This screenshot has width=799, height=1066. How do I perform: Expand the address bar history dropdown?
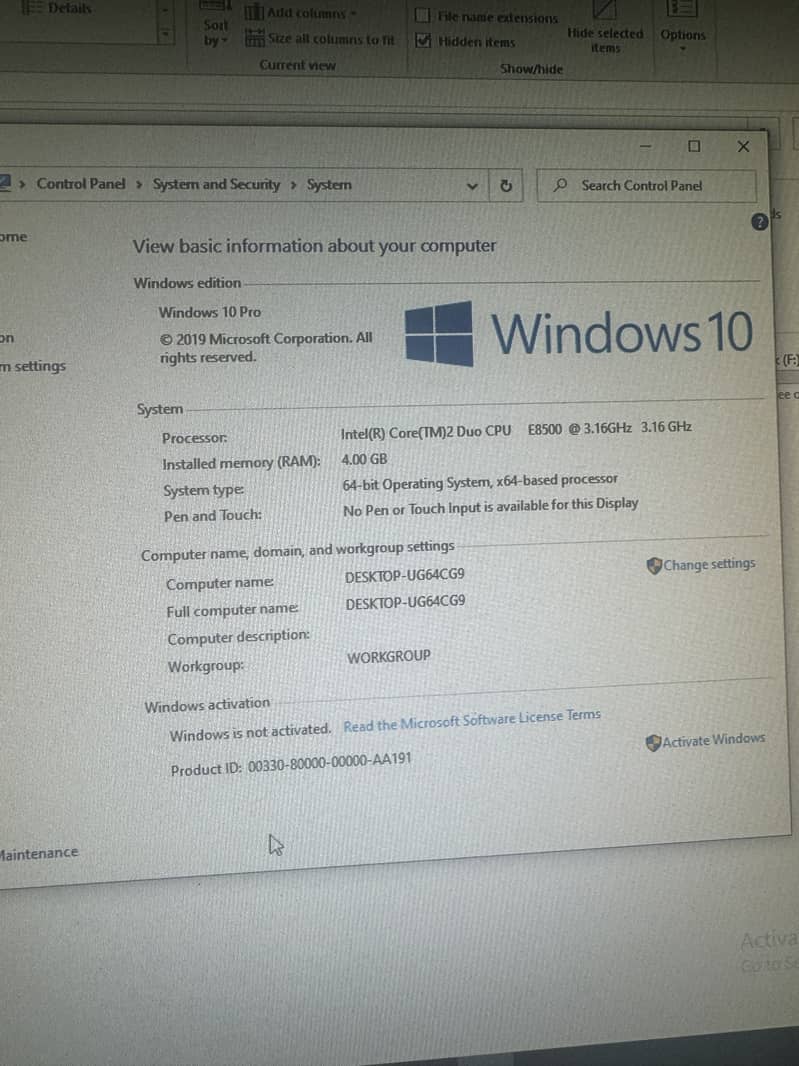click(472, 186)
